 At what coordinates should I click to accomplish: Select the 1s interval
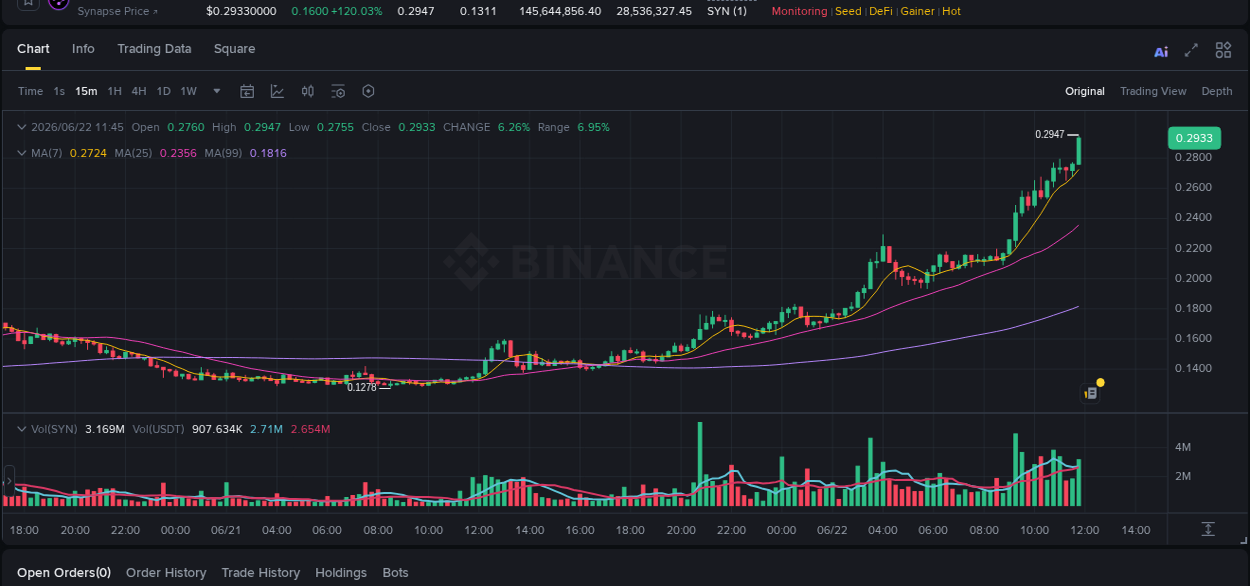pyautogui.click(x=59, y=91)
